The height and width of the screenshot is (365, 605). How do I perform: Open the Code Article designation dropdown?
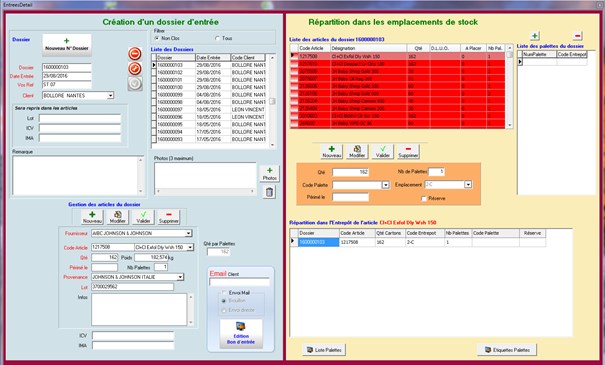click(190, 247)
